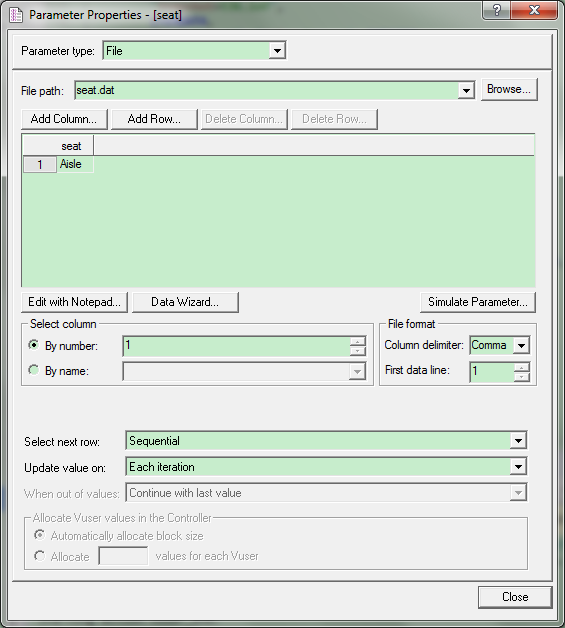Select the Aisle cell in the table
Viewport: 565px width, 628px height.
coord(75,164)
